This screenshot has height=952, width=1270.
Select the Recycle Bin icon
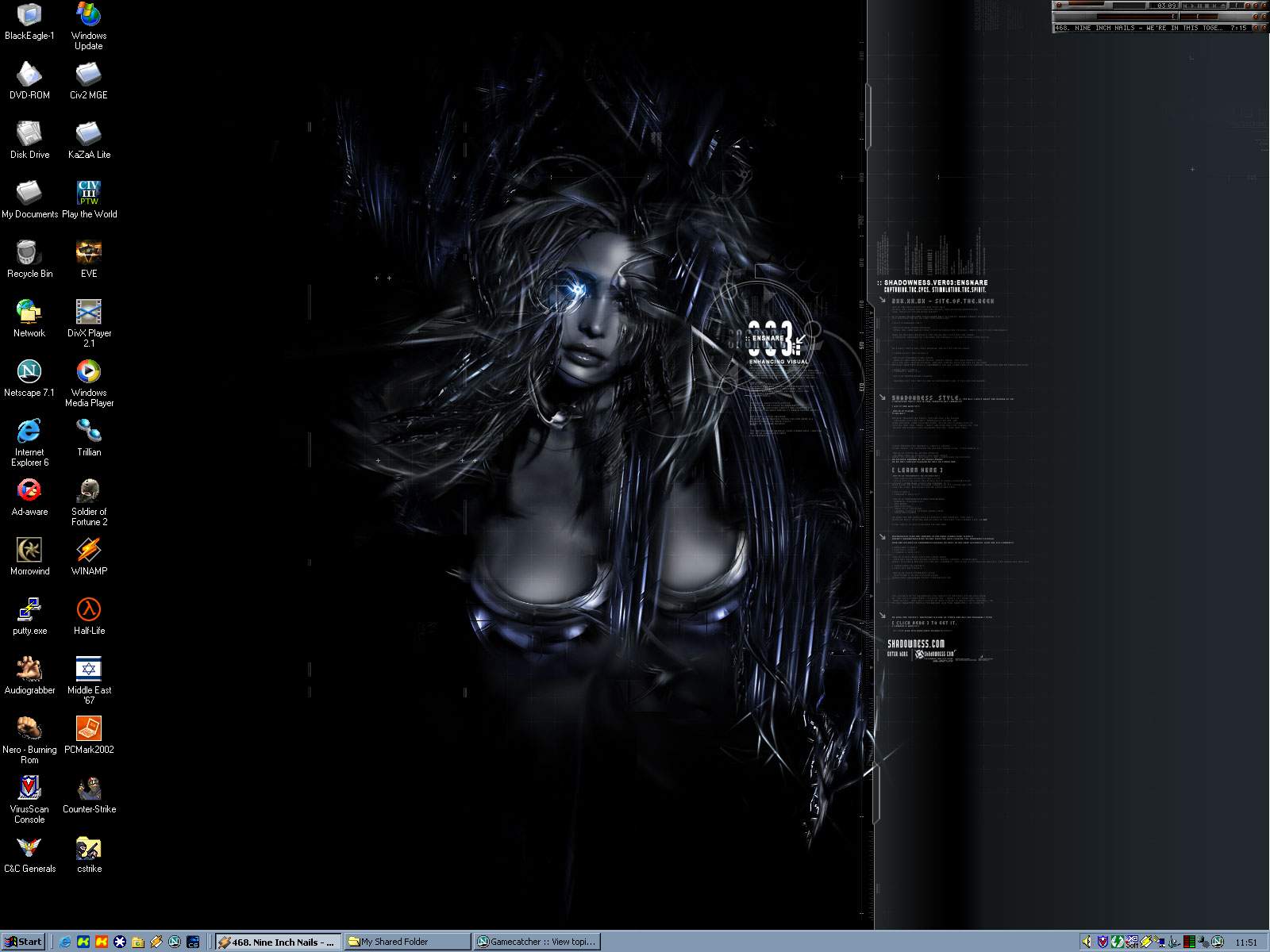pyautogui.click(x=29, y=259)
